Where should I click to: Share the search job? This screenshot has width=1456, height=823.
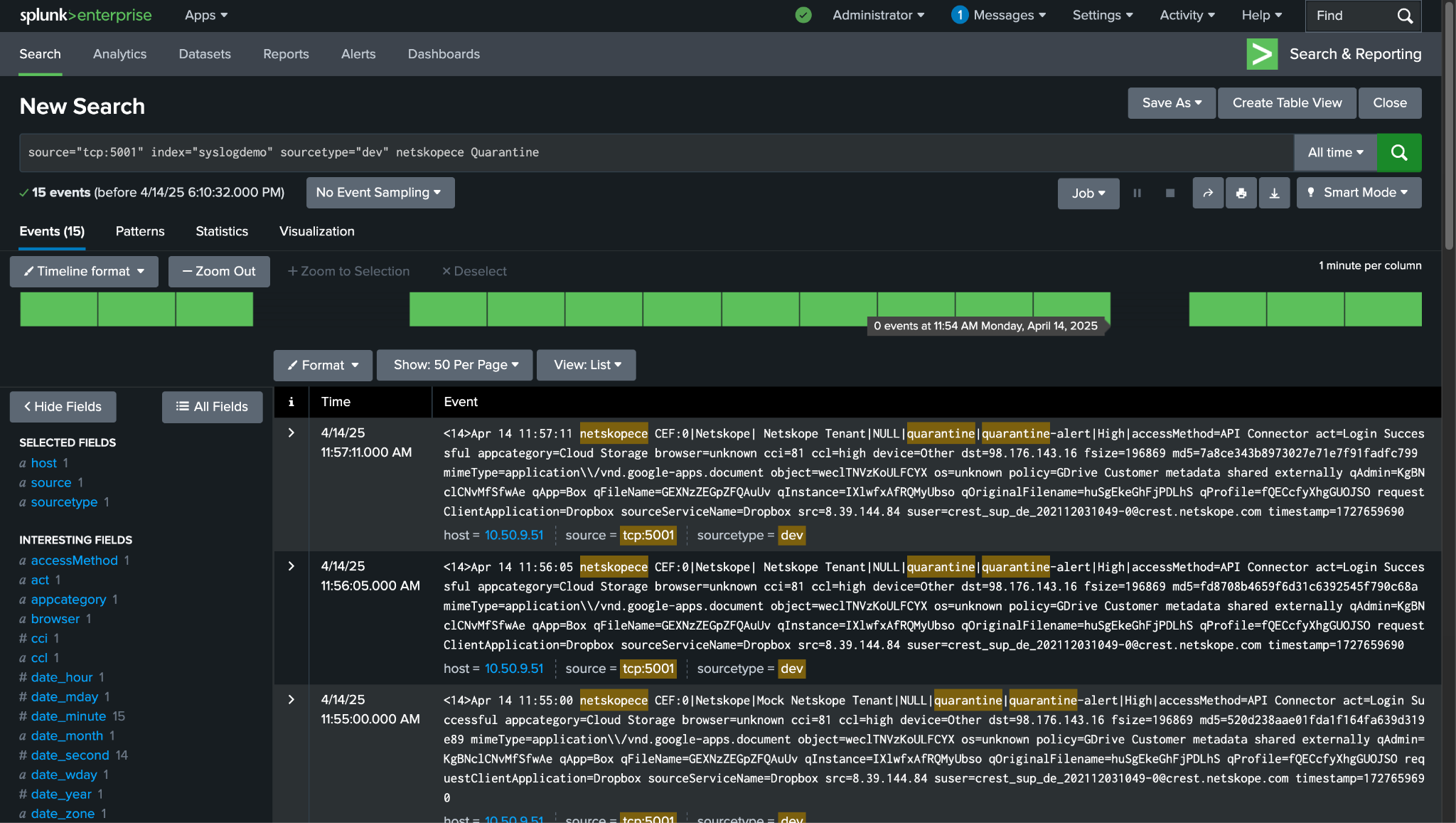1208,193
